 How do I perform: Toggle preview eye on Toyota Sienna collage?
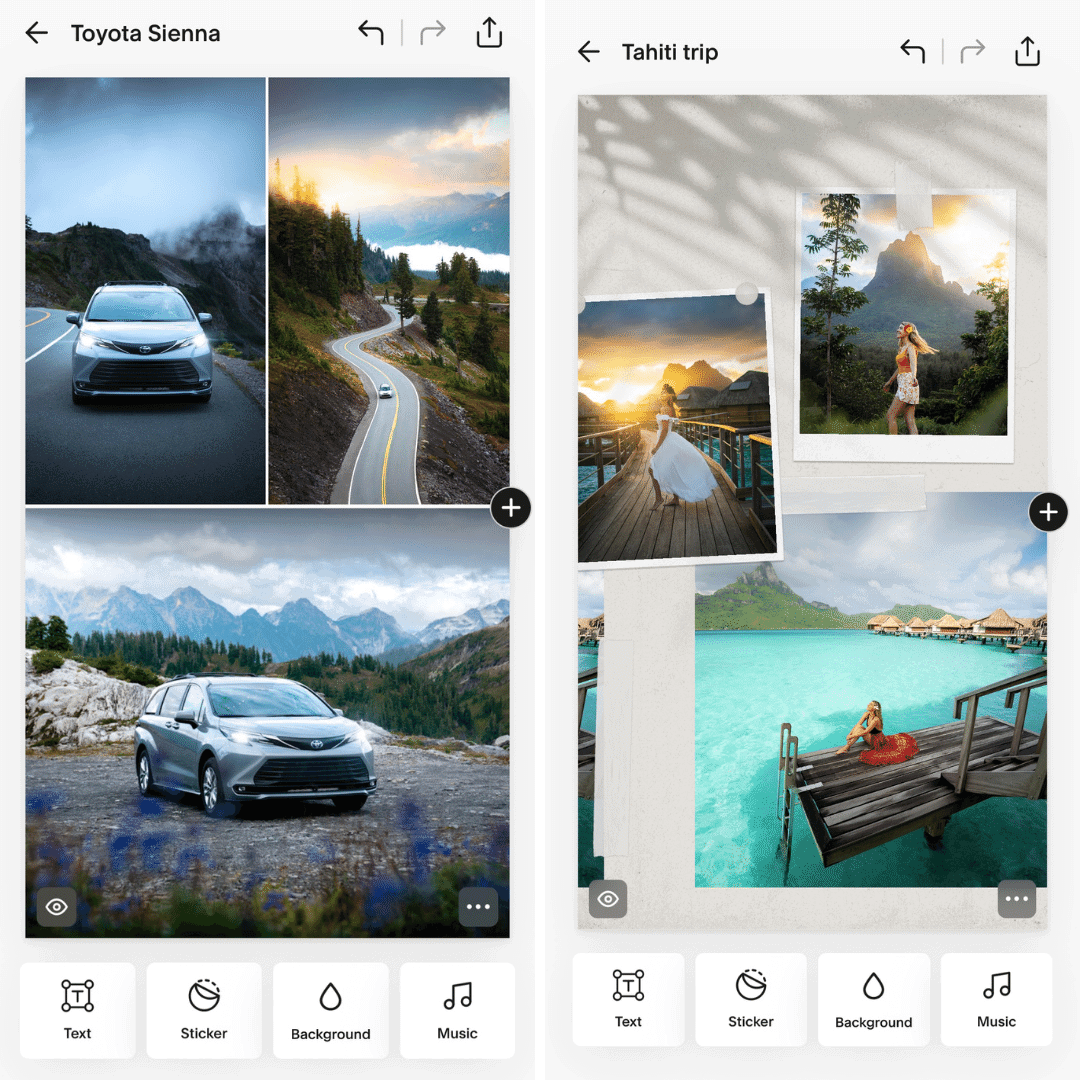click(56, 907)
